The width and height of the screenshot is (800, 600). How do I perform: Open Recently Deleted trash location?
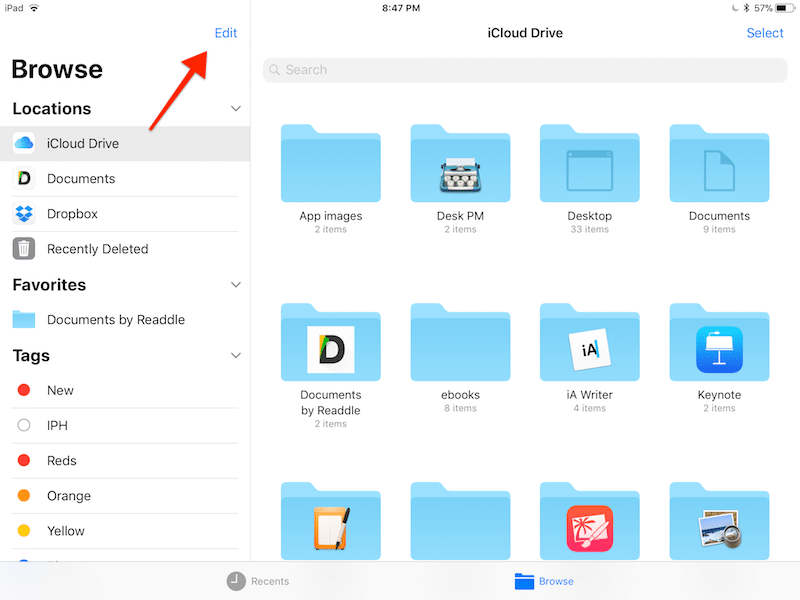click(97, 249)
